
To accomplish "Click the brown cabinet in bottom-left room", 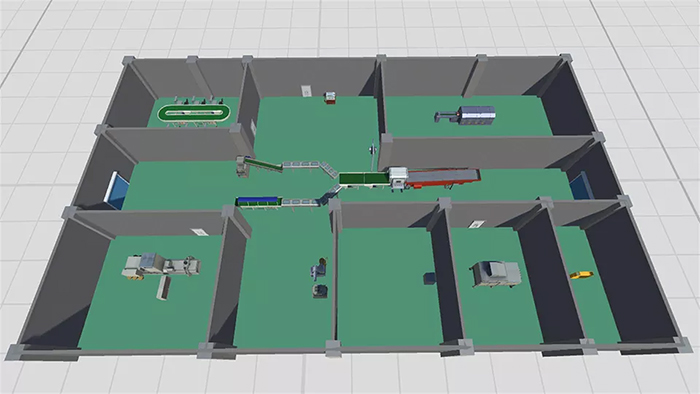I will 164,288.
